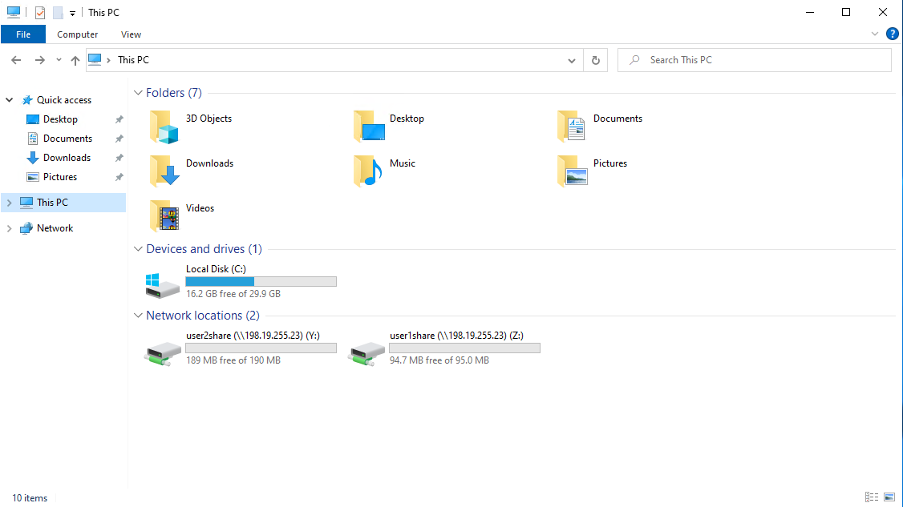Select the user2share (Y:) network drive icon
Viewport: 904px width, 508px height.
pos(163,353)
